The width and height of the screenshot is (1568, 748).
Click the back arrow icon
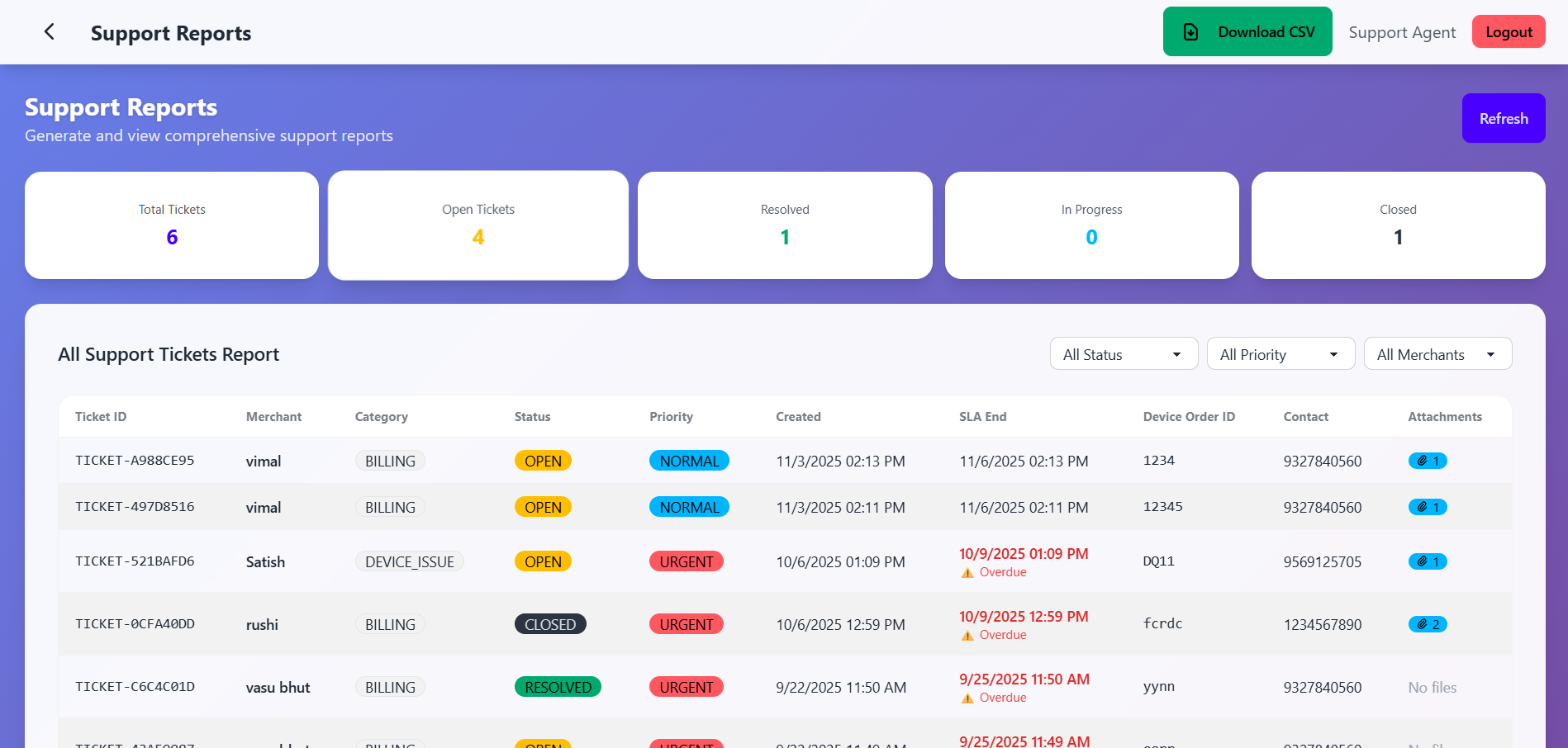click(x=50, y=32)
